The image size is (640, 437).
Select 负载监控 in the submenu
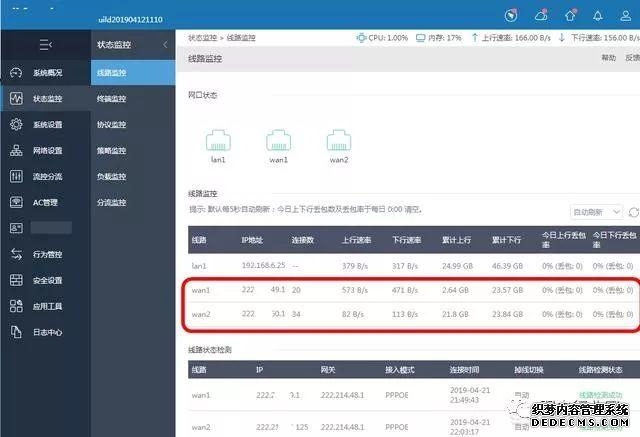(111, 176)
